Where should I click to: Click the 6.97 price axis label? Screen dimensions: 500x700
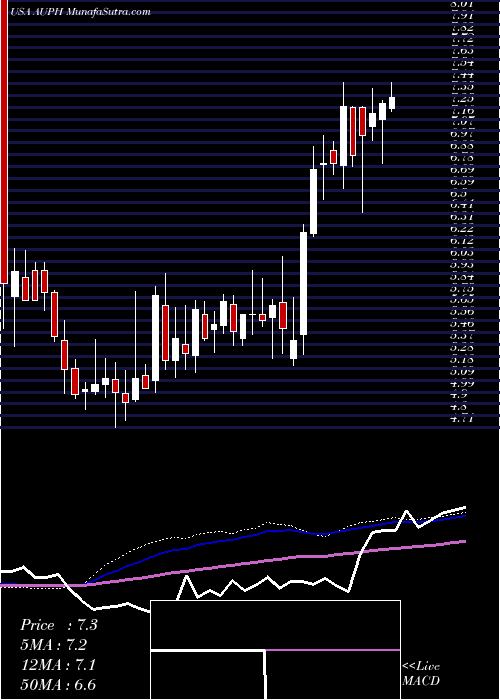tap(462, 134)
